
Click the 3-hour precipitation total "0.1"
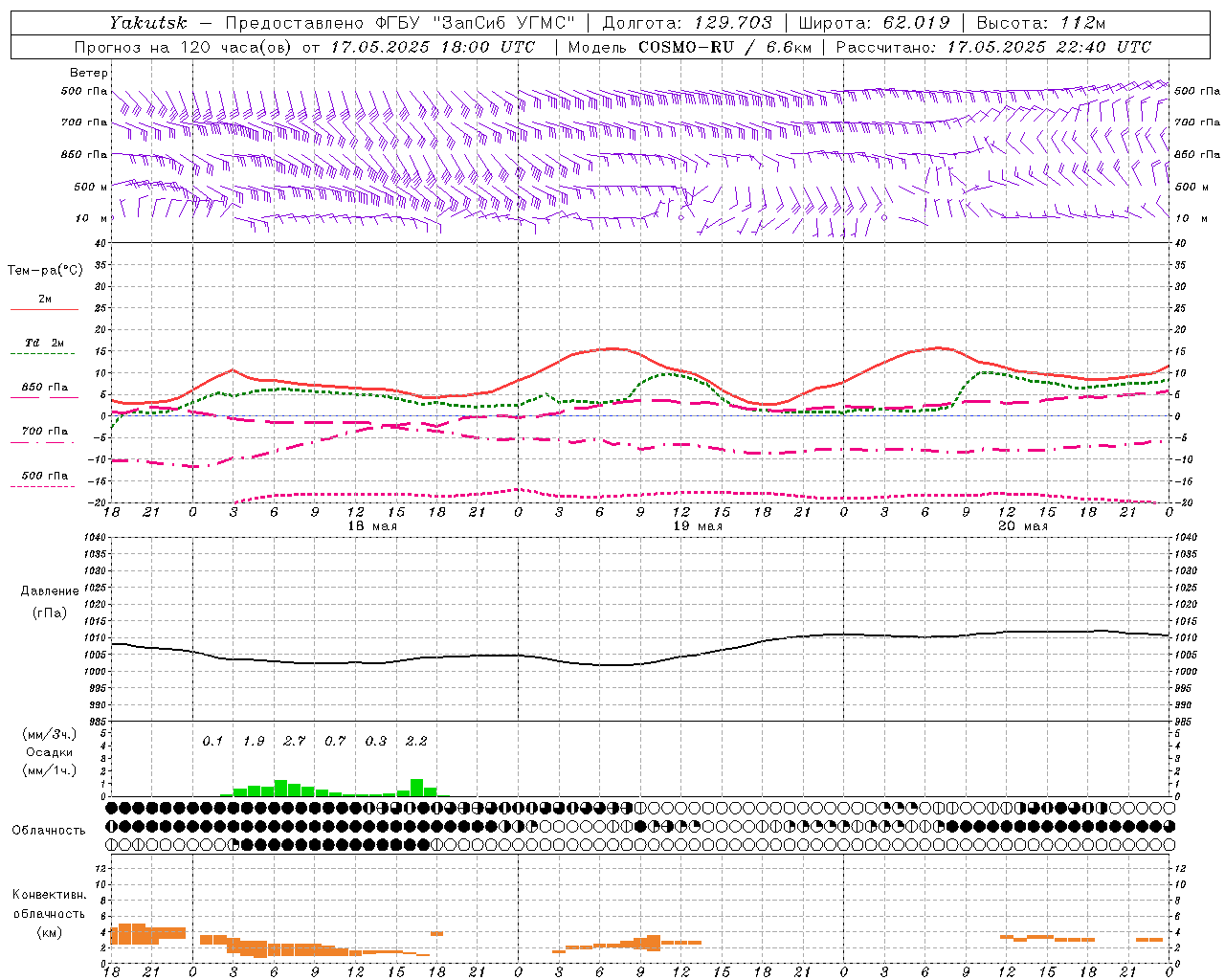tap(212, 741)
